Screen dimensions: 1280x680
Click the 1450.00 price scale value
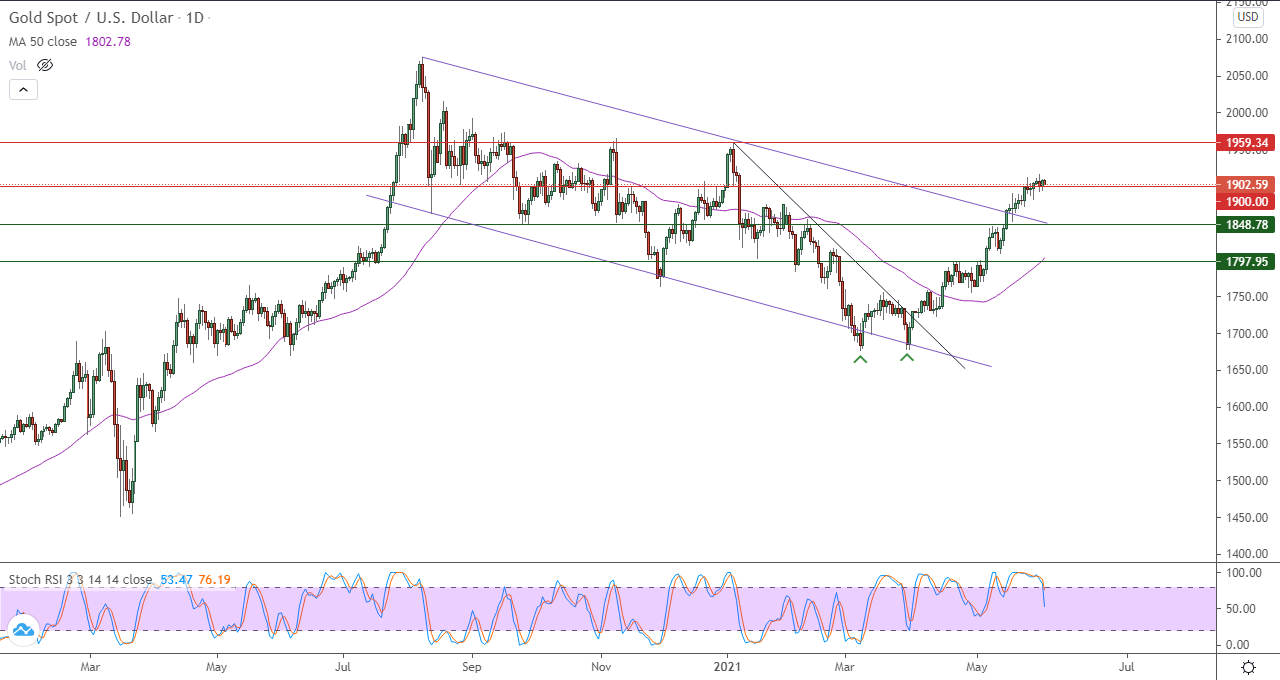[x=1246, y=517]
